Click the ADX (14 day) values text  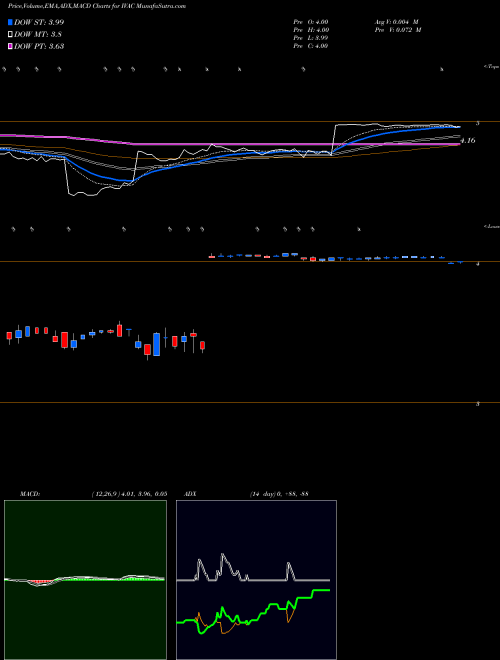[x=279, y=494]
